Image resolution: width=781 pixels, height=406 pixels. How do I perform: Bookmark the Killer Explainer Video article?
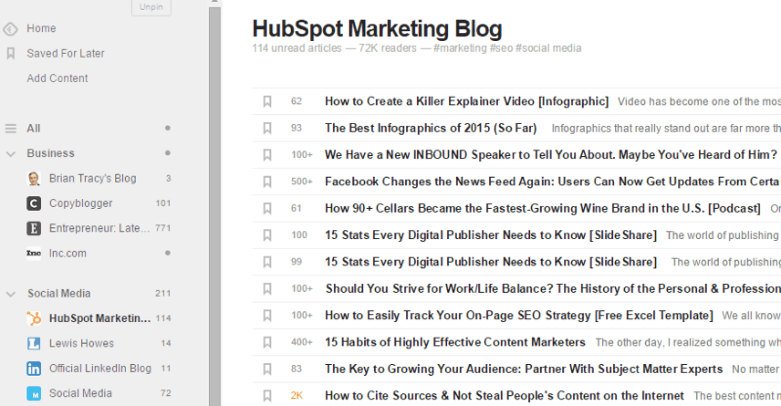tap(267, 102)
